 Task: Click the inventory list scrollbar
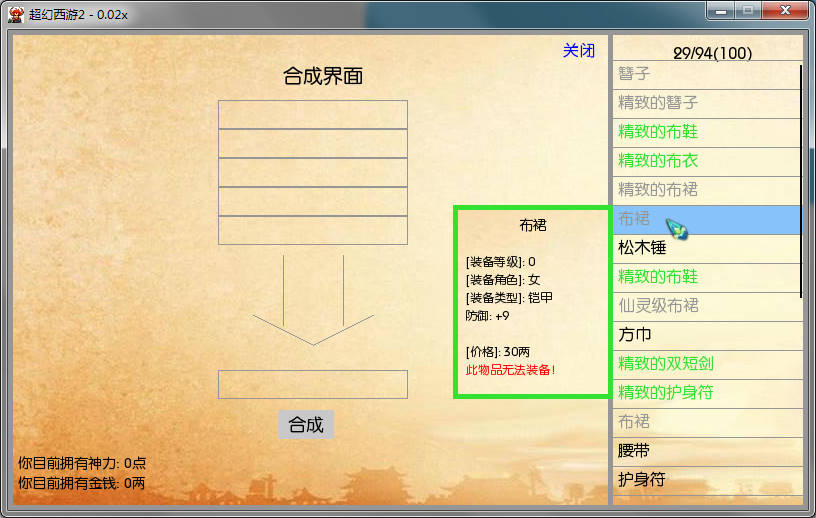click(801, 181)
